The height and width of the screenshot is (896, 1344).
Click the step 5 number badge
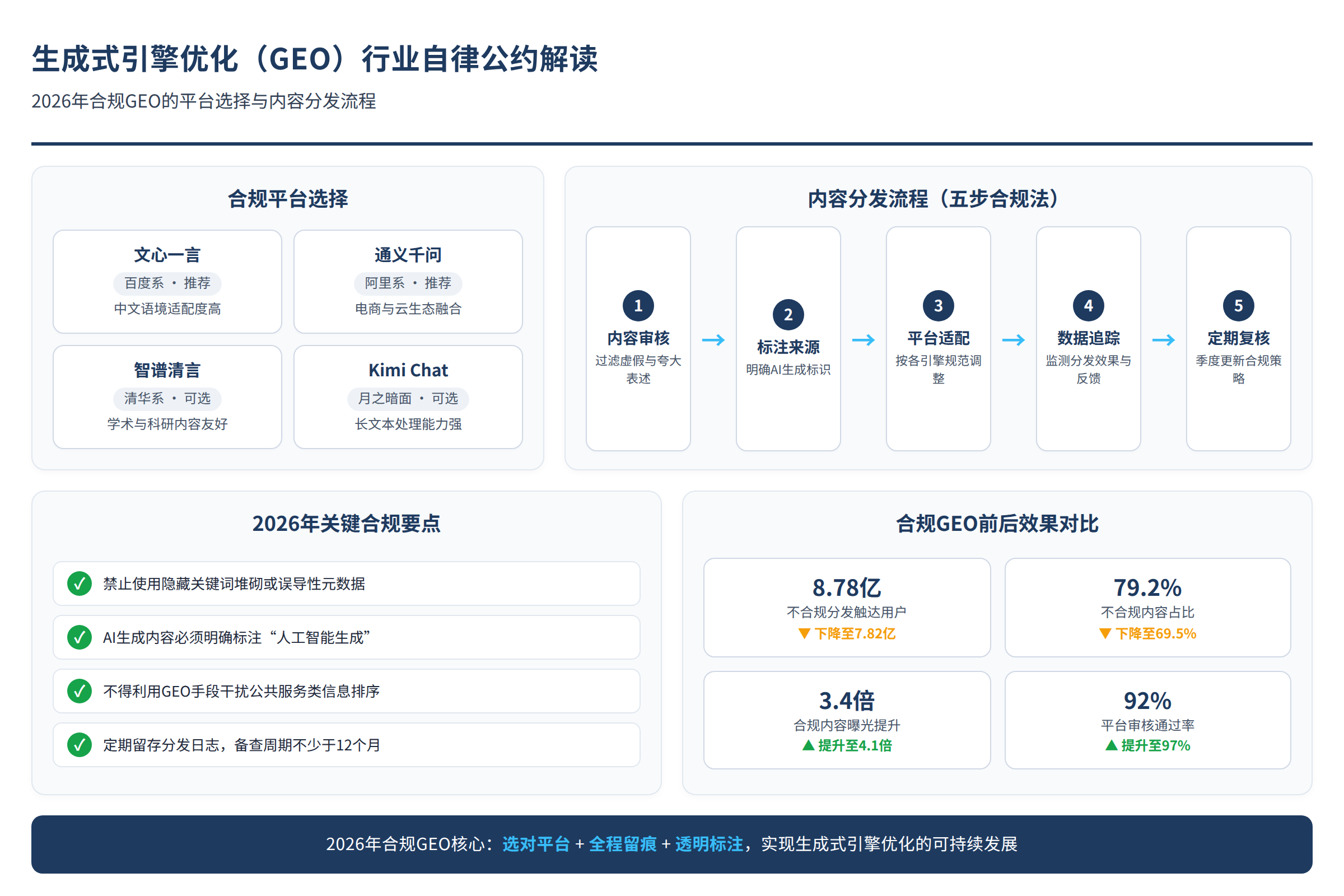[x=1238, y=306]
